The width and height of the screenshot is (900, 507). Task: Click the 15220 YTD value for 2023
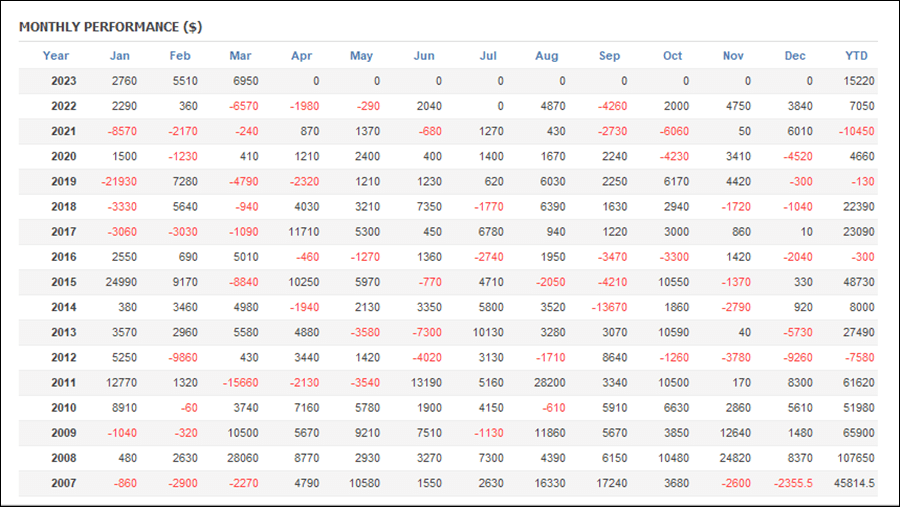point(859,81)
